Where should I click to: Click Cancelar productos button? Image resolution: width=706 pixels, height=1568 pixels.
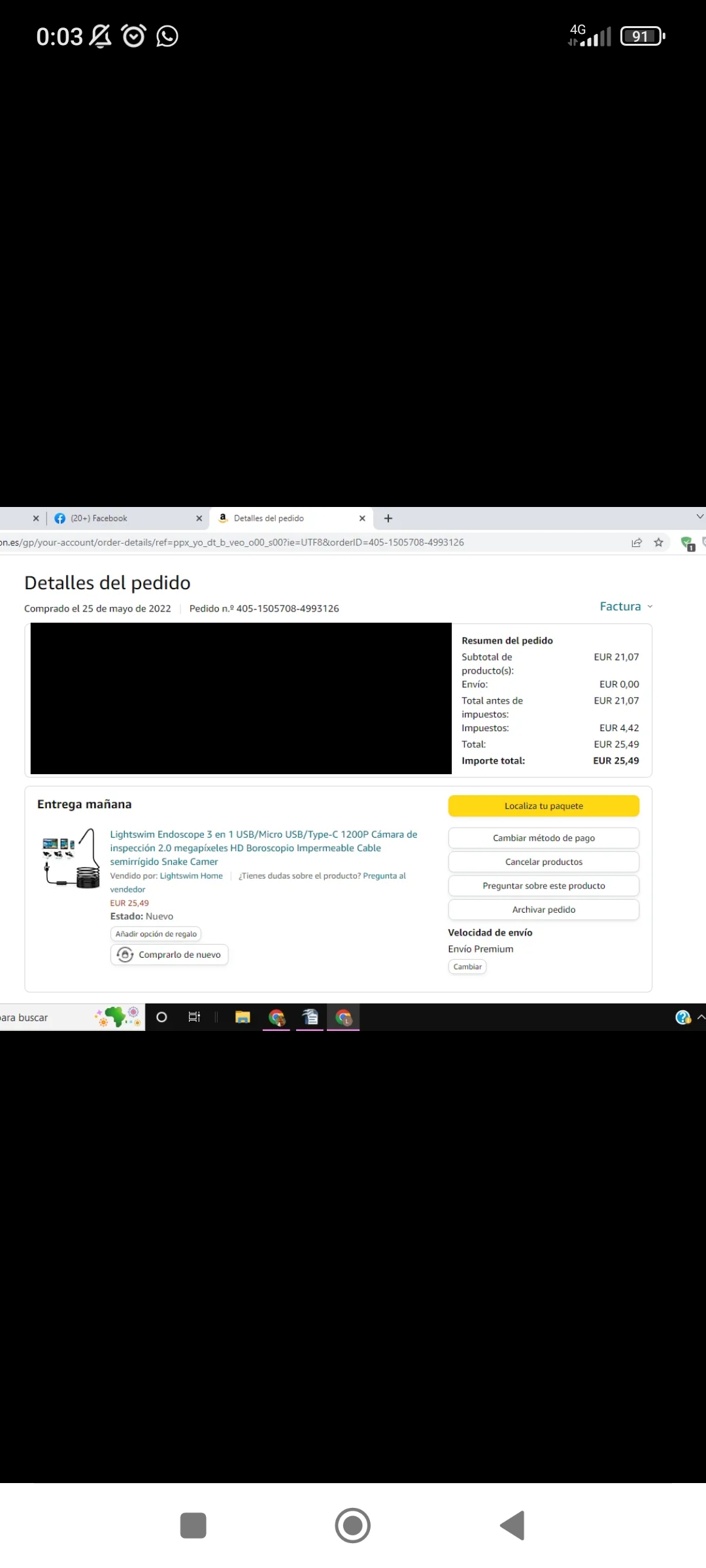[x=544, y=862]
